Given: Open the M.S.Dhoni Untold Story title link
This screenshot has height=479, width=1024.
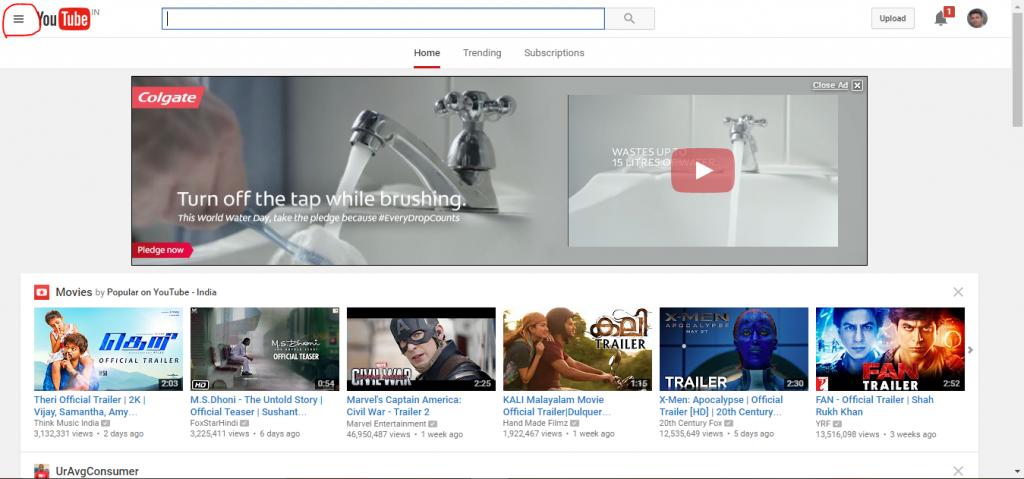Looking at the screenshot, I should pyautogui.click(x=256, y=406).
